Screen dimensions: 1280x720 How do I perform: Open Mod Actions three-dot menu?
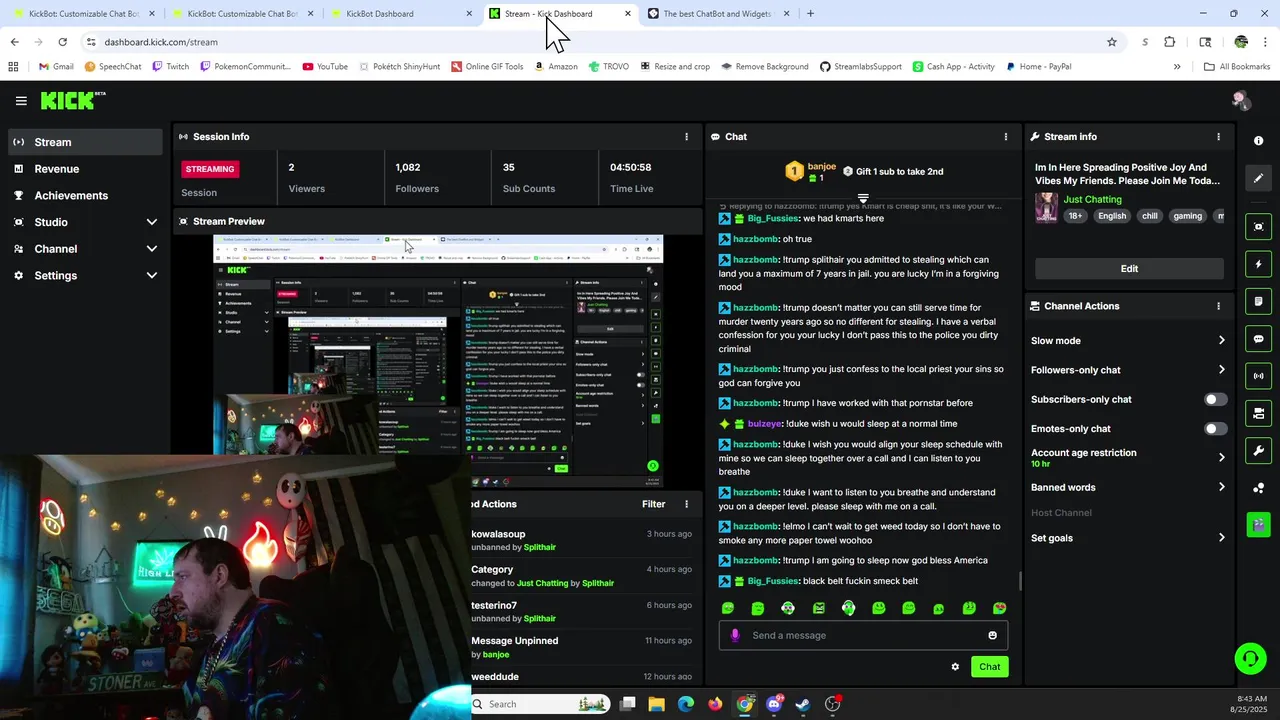[686, 504]
